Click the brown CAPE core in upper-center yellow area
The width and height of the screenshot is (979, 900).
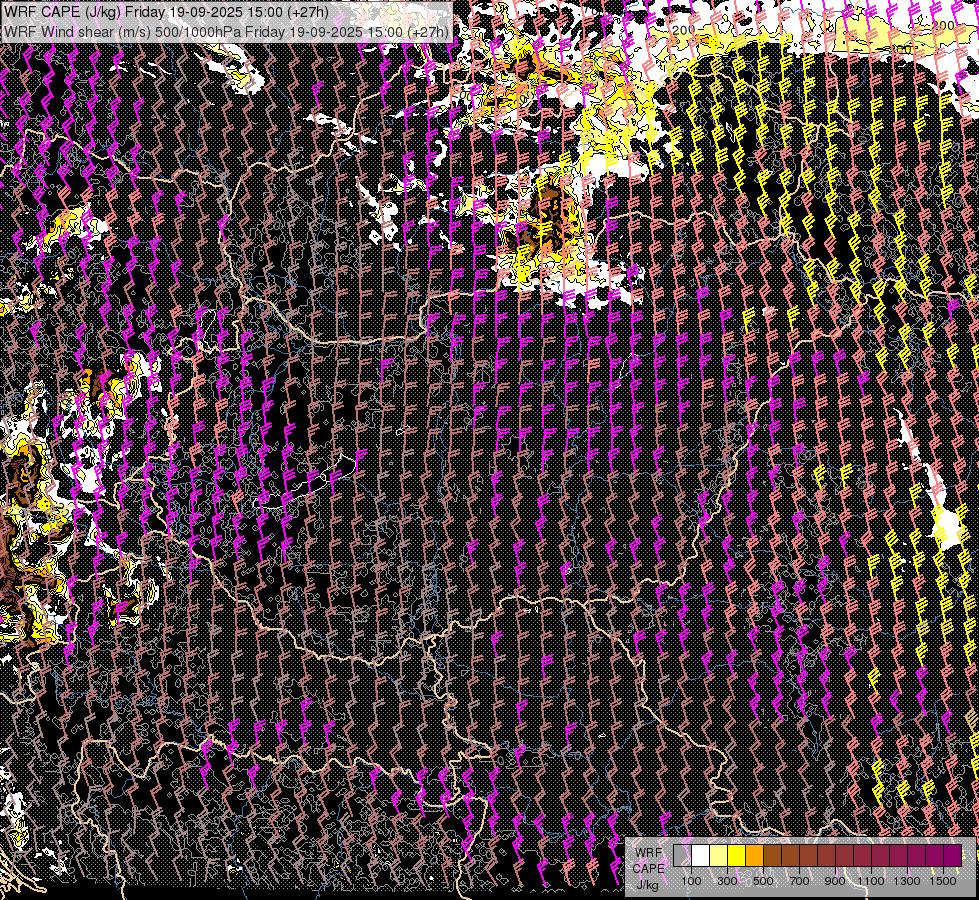(x=548, y=215)
